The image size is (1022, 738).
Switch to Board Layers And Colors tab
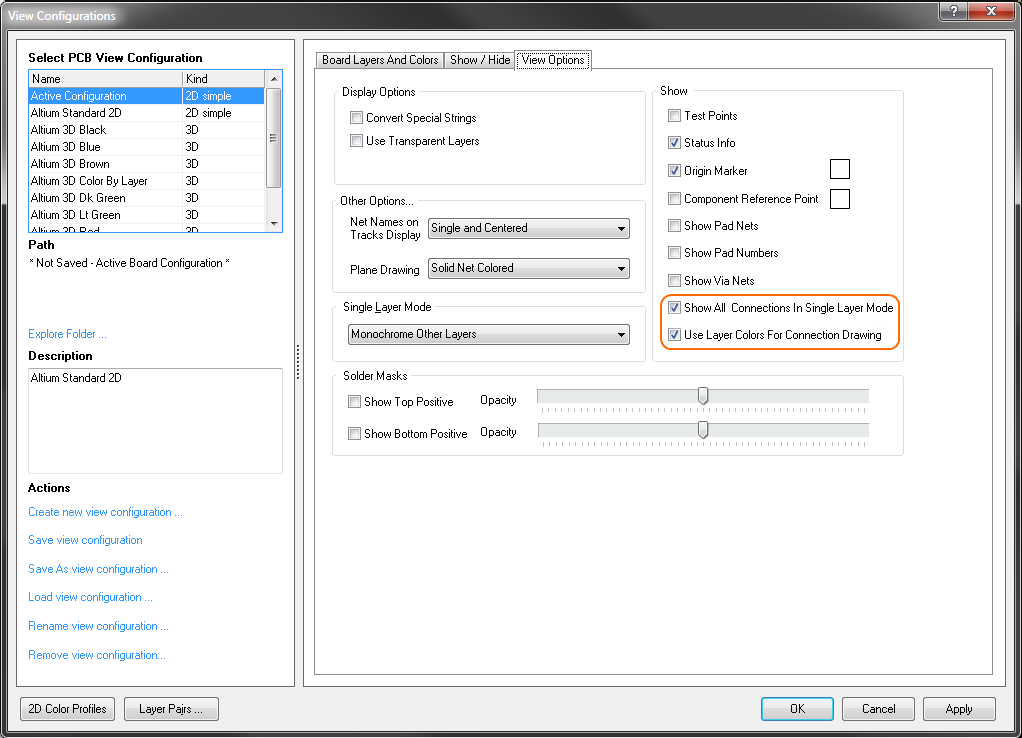click(380, 60)
